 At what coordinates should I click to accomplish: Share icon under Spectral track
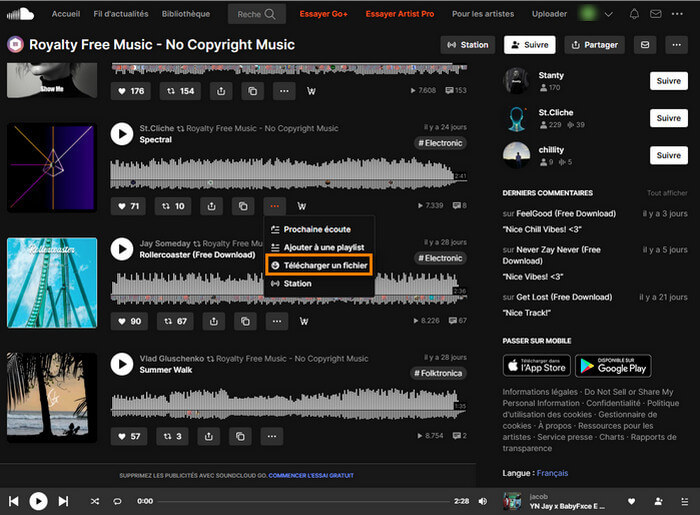pyautogui.click(x=212, y=206)
